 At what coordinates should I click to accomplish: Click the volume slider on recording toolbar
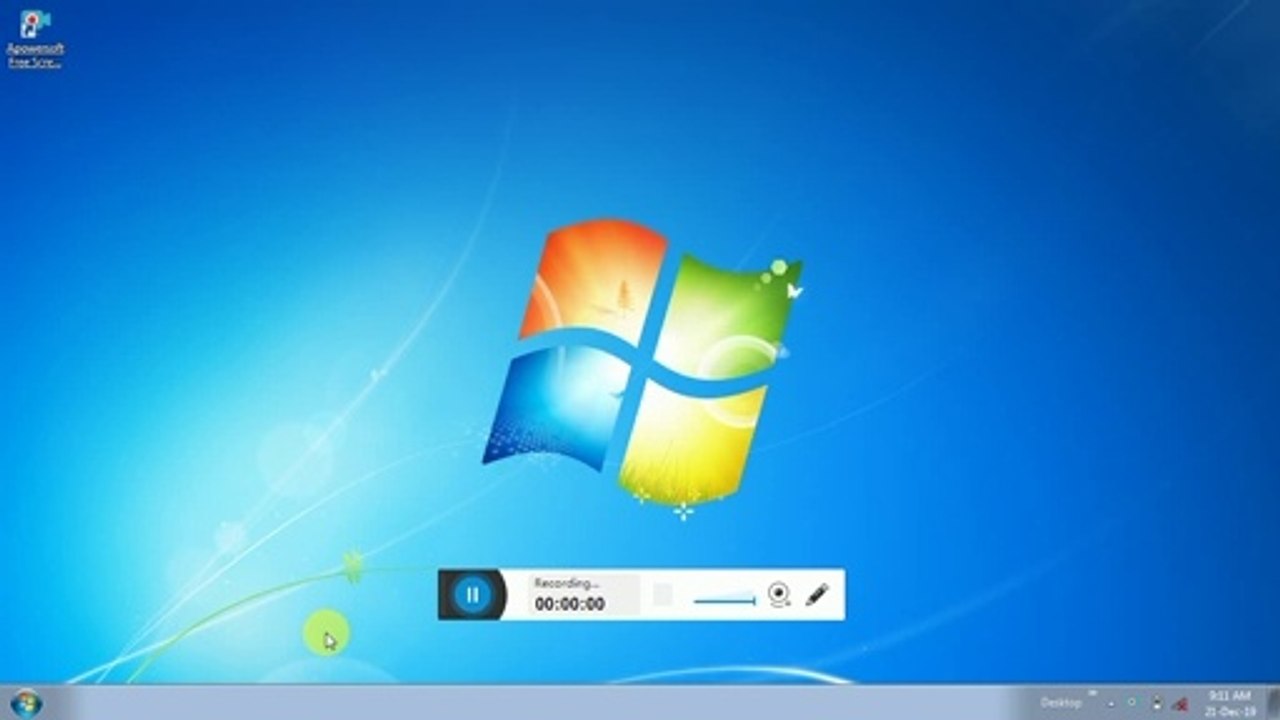tap(724, 600)
